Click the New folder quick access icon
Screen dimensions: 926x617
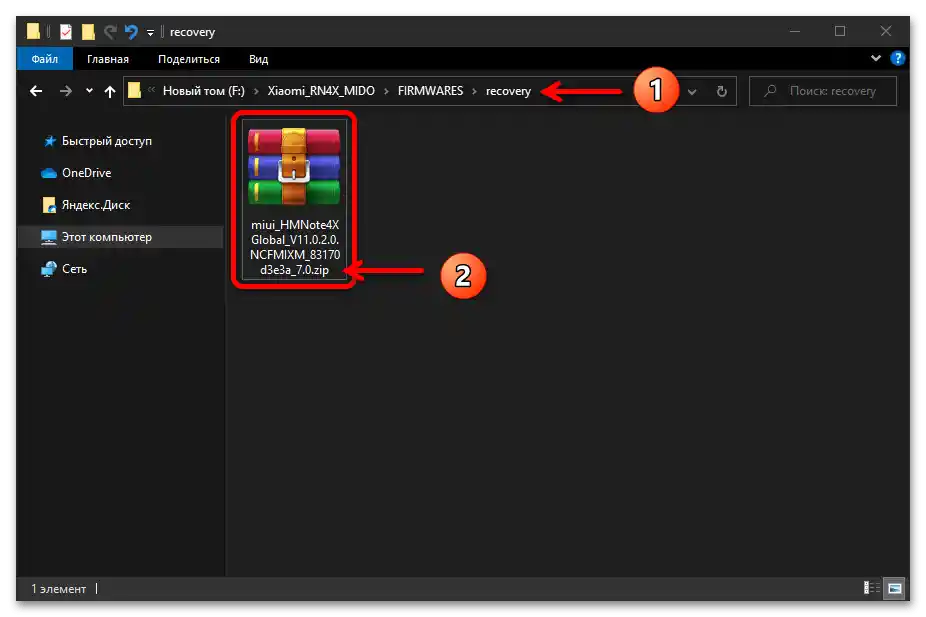(88, 31)
